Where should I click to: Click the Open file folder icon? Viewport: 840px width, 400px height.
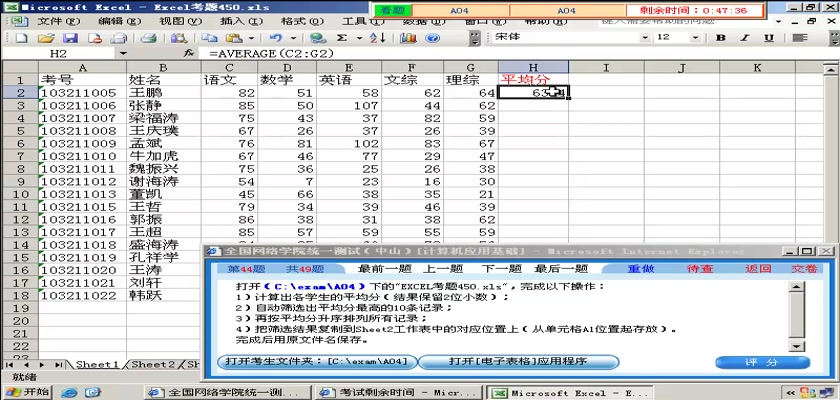click(x=47, y=38)
